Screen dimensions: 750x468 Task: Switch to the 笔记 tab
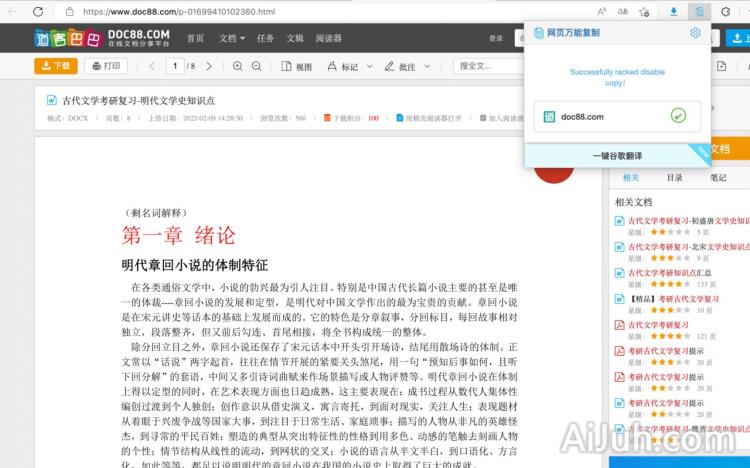[718, 178]
